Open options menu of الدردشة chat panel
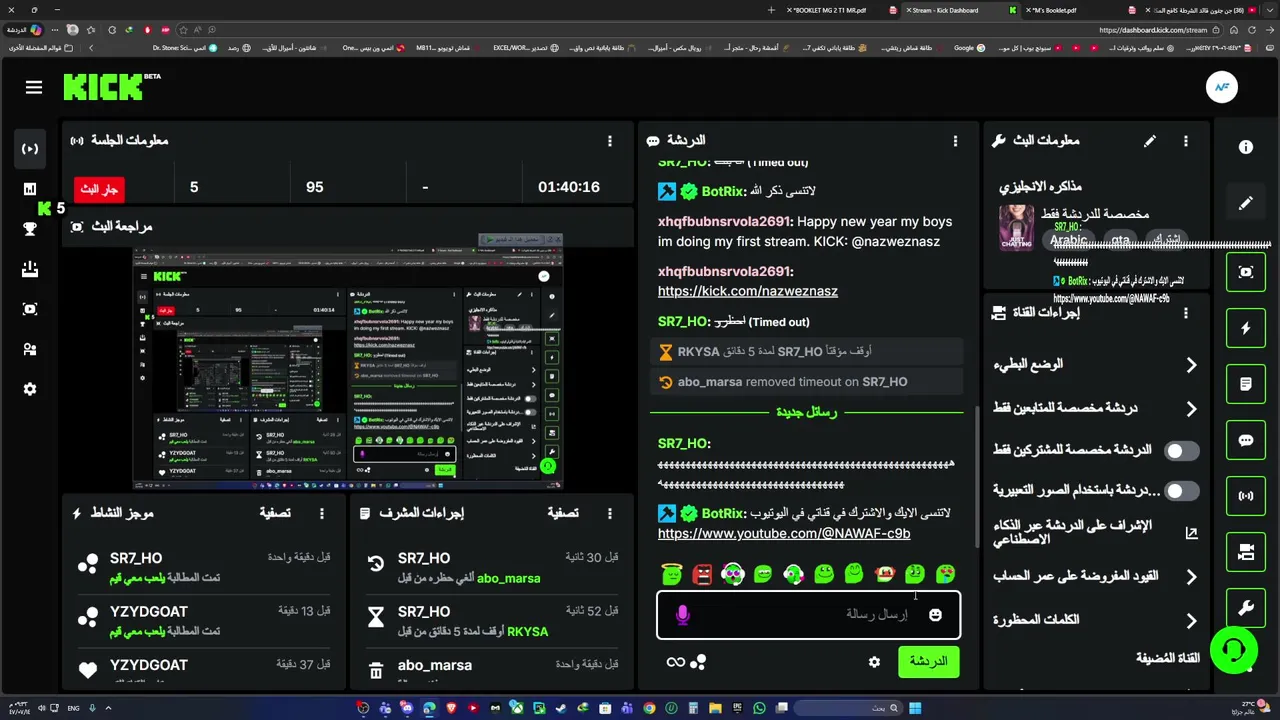The height and width of the screenshot is (720, 1280). 955,141
